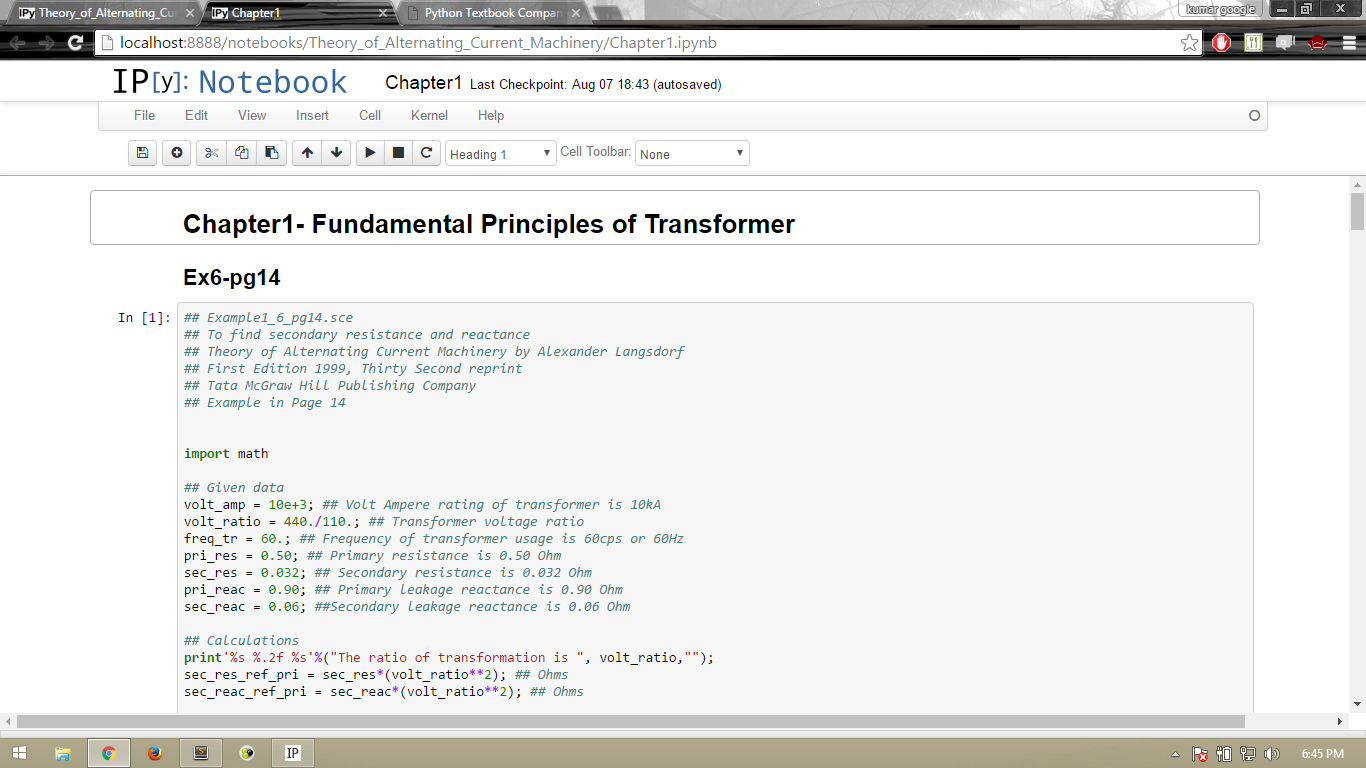Bookmark page with star icon
This screenshot has height=768, width=1366.
[1189, 43]
